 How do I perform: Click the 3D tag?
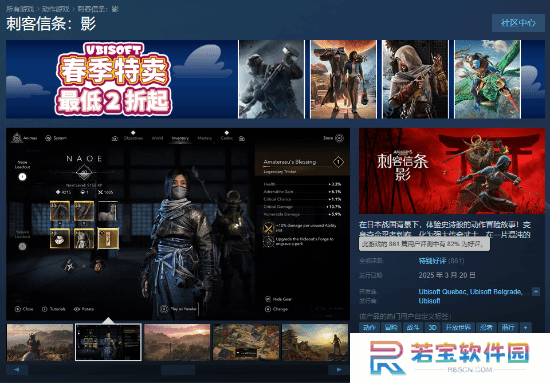[432, 327]
